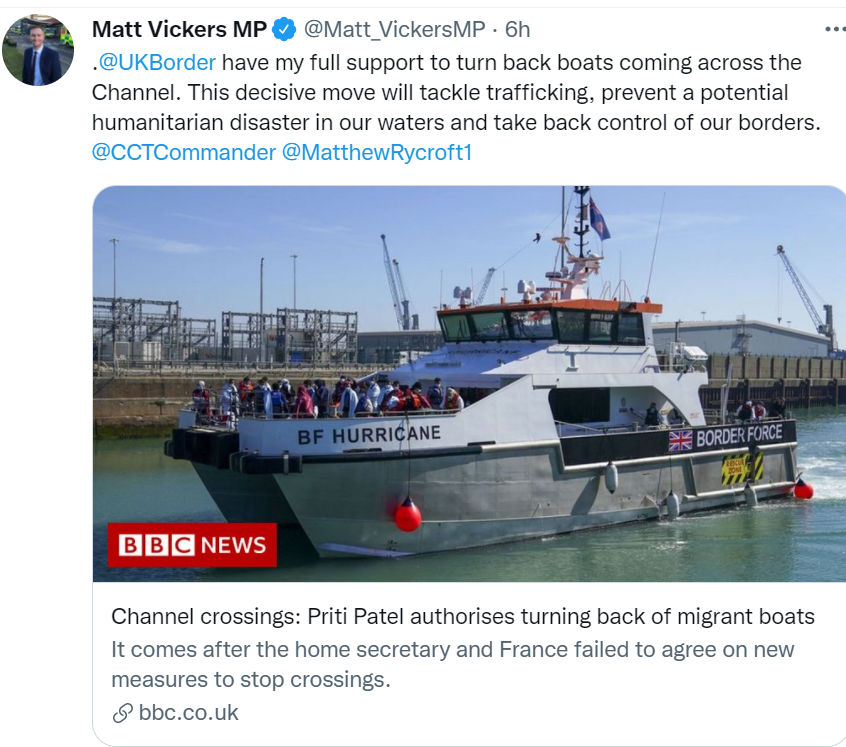This screenshot has width=846, height=747.
Task: Open Matt Vickers MP profile avatar
Action: pos(38,50)
